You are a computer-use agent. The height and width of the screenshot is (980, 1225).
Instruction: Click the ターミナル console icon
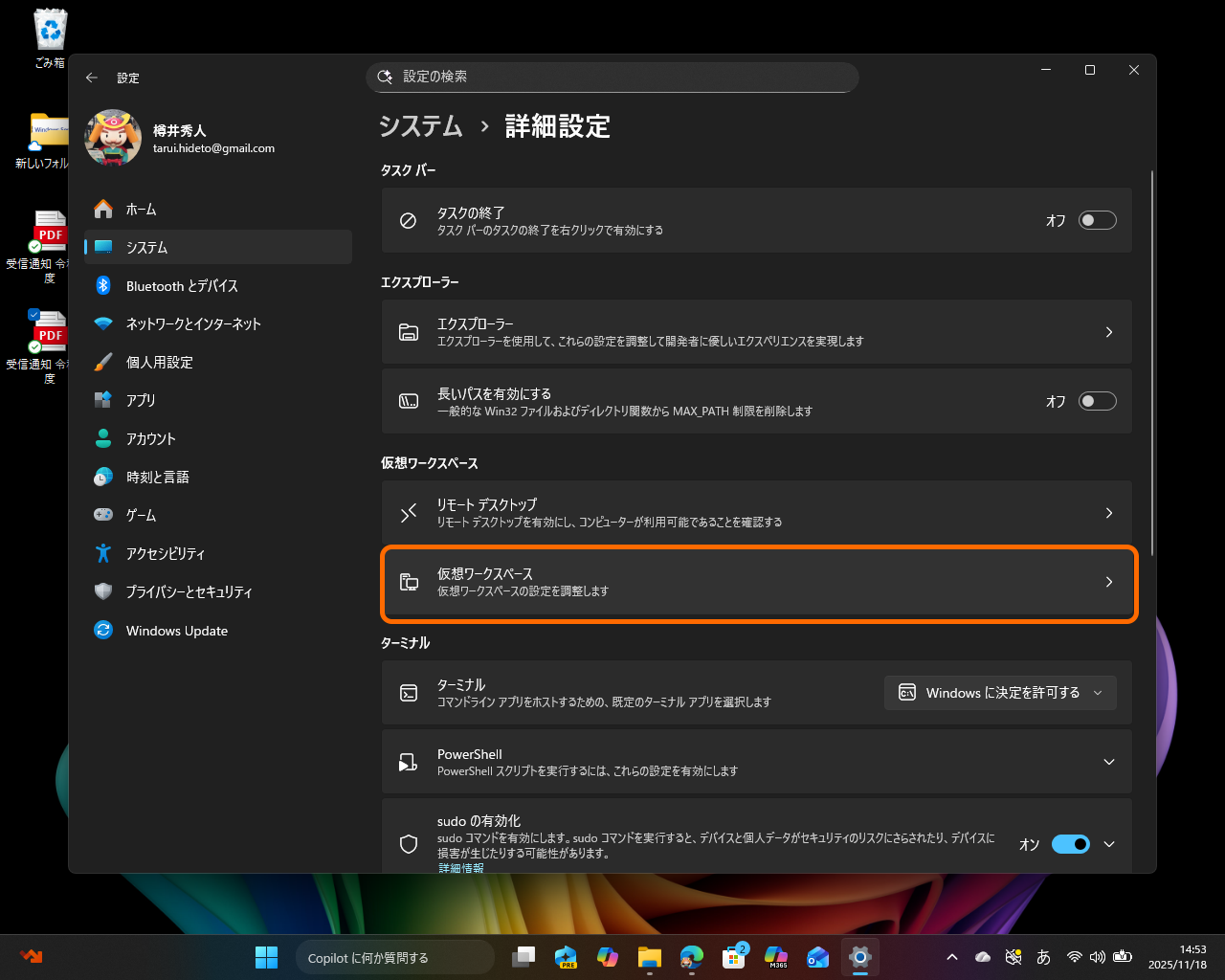pos(409,693)
